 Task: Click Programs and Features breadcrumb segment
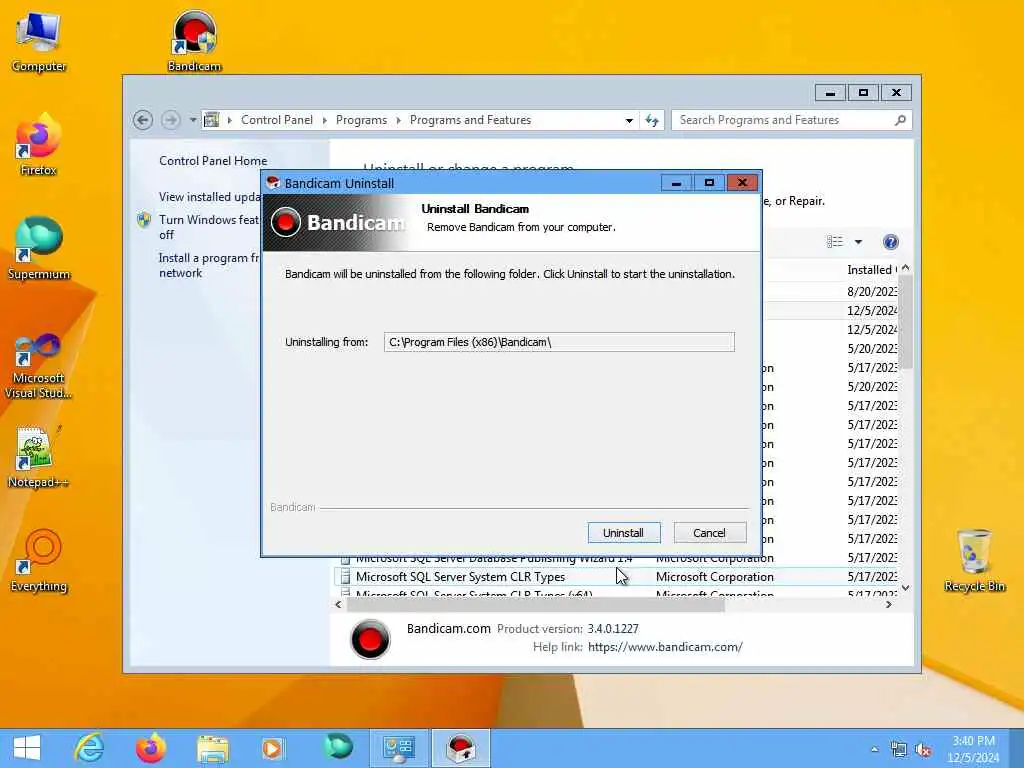[x=471, y=120]
